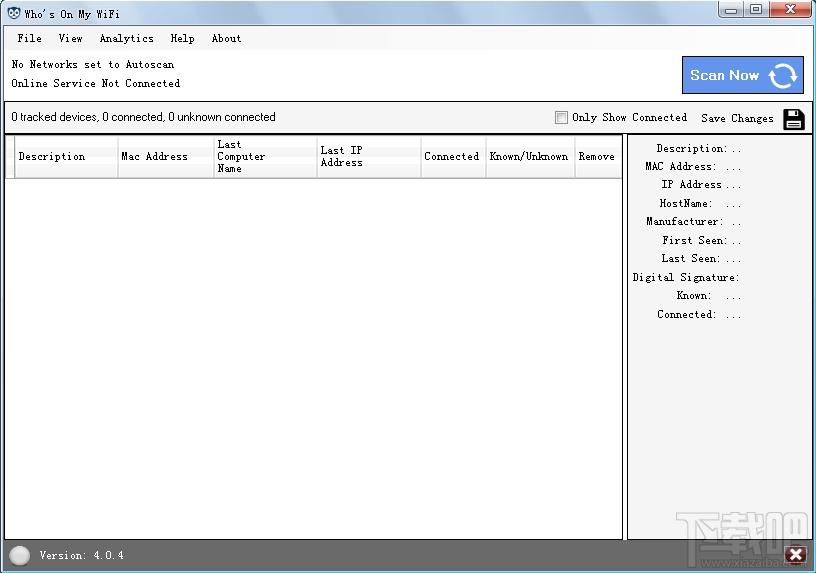Viewport: 816px width, 573px height.
Task: Open the About menu
Action: [x=226, y=39]
